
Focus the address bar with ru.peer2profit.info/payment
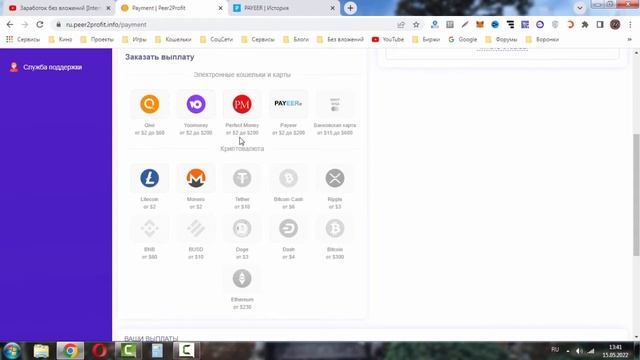pos(224,24)
